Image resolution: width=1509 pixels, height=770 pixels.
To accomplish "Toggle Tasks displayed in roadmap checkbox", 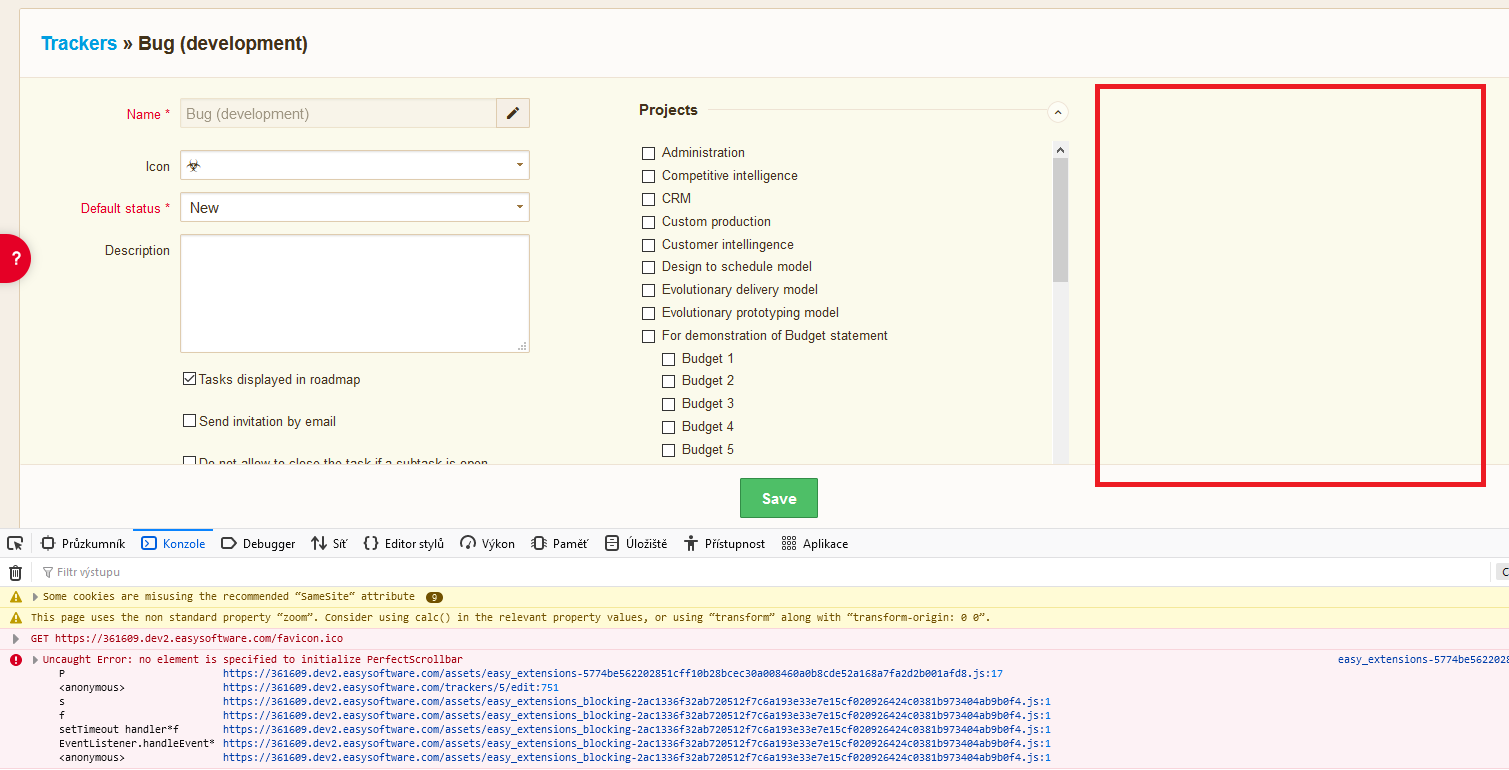I will 189,380.
